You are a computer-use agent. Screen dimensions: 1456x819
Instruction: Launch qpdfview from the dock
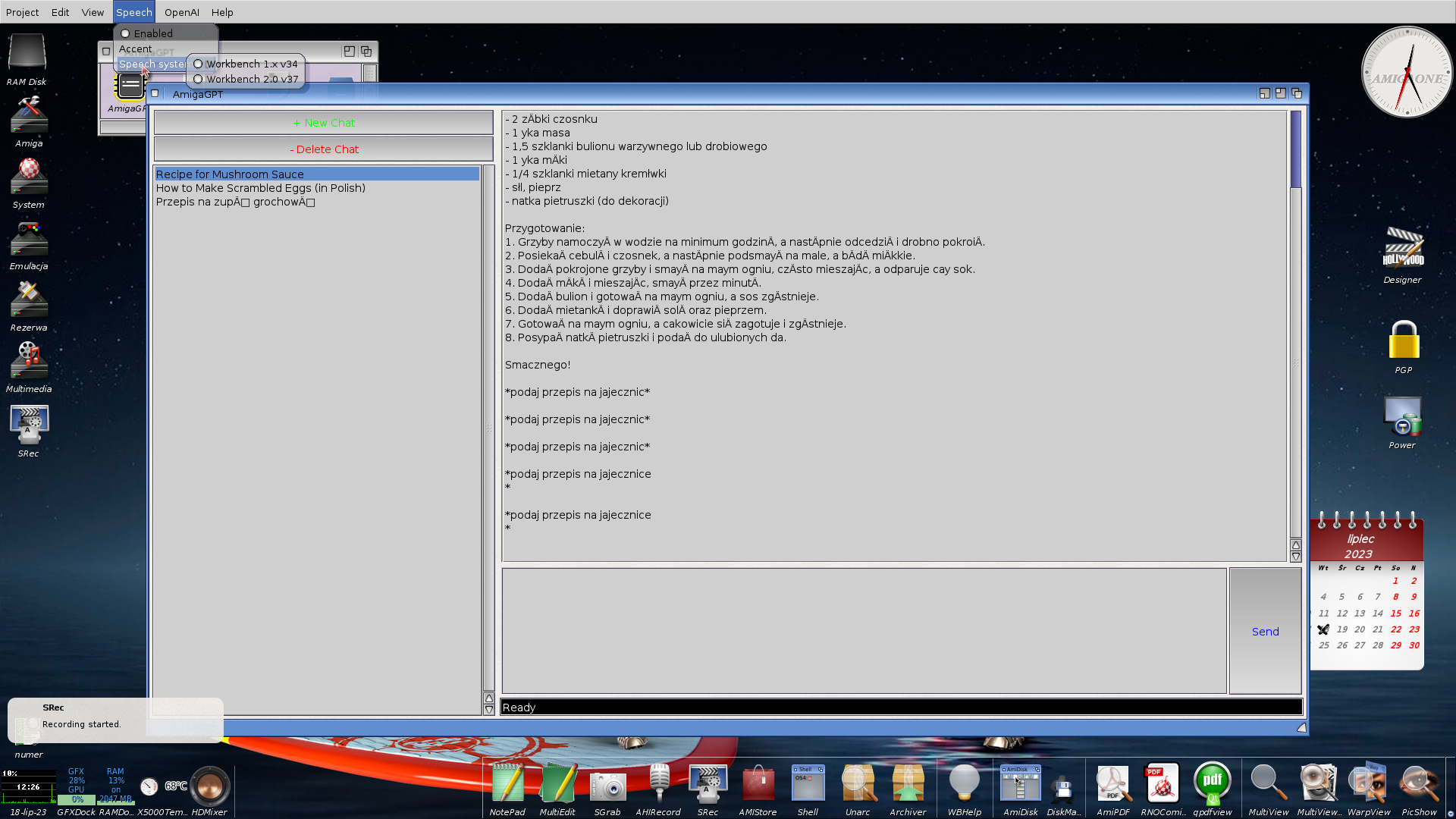(1212, 783)
